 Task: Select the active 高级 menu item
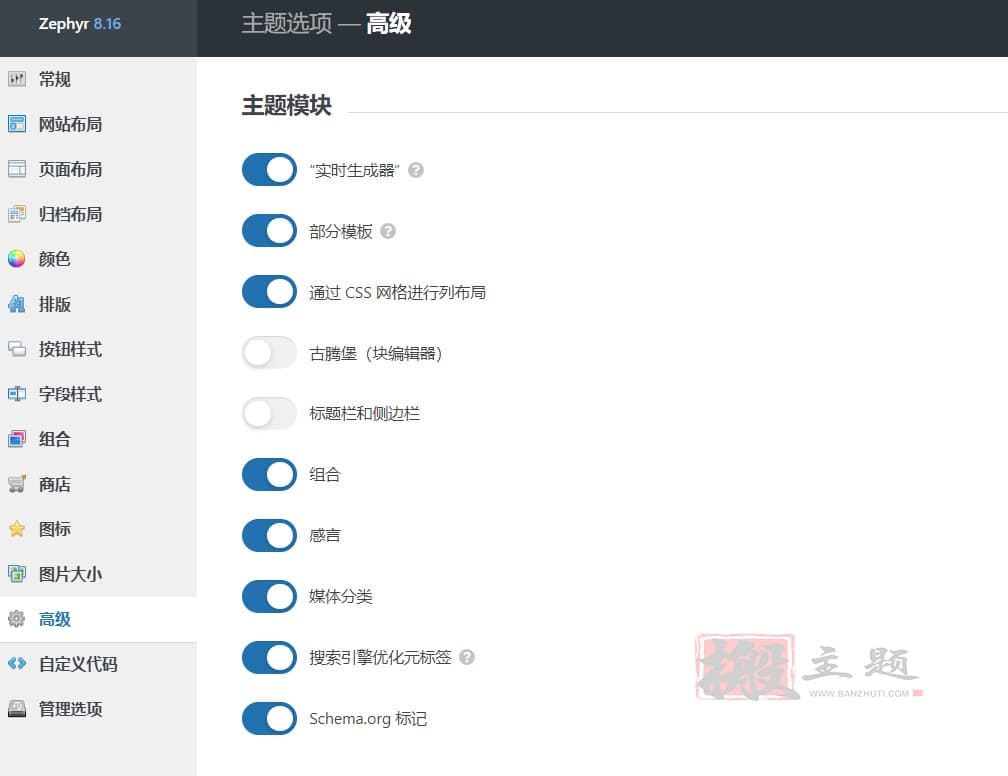(x=98, y=618)
